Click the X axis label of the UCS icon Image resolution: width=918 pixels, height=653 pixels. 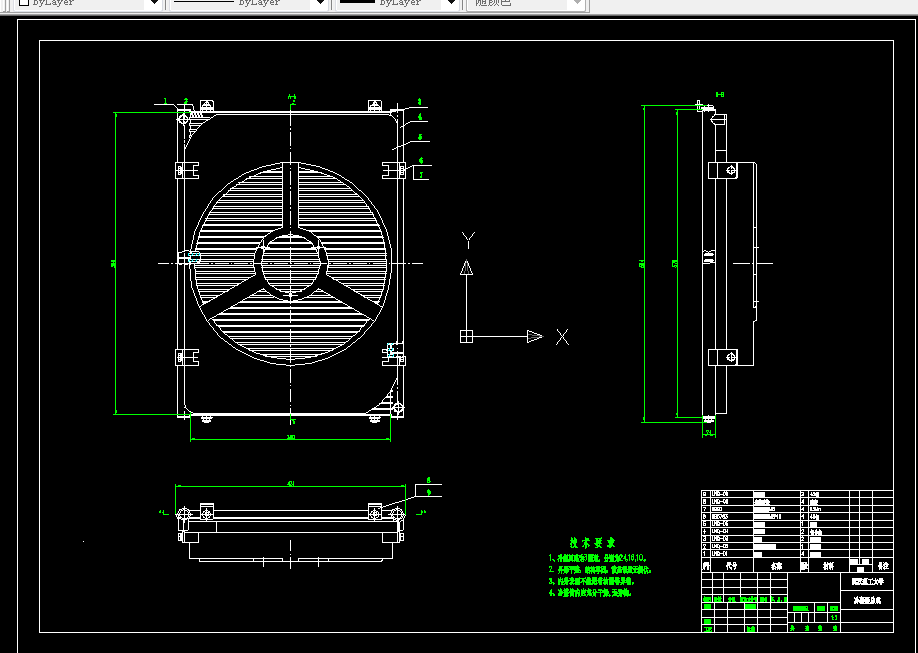coord(562,337)
